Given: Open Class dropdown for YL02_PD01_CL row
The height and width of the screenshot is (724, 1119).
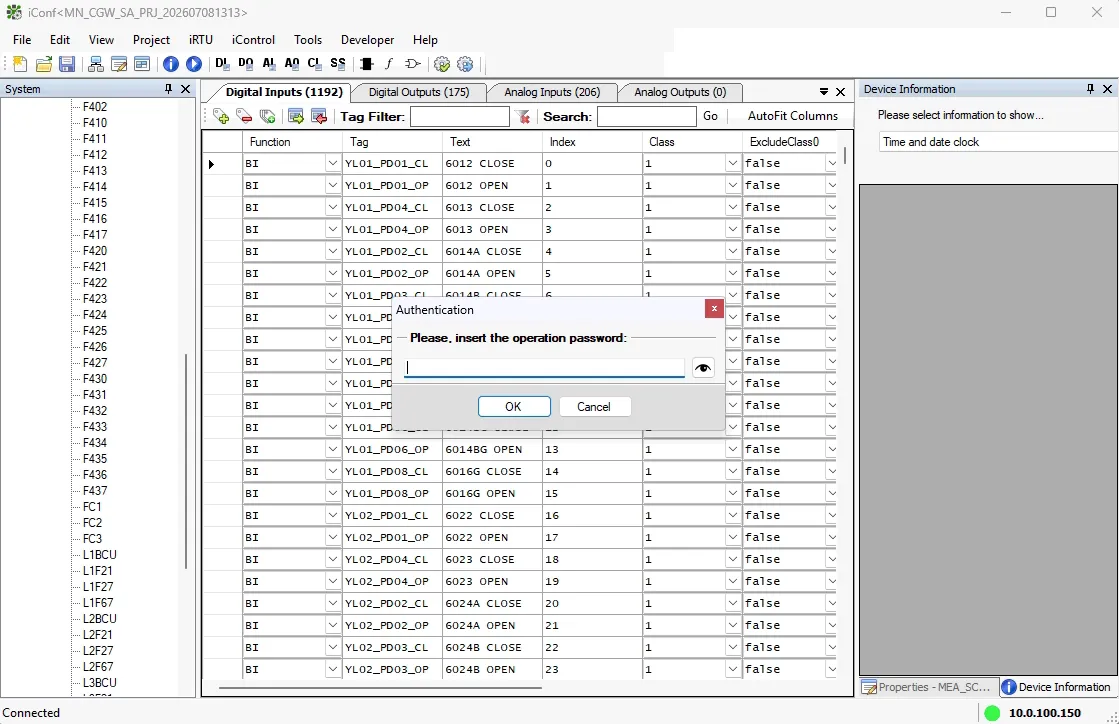Looking at the screenshot, I should 732,516.
